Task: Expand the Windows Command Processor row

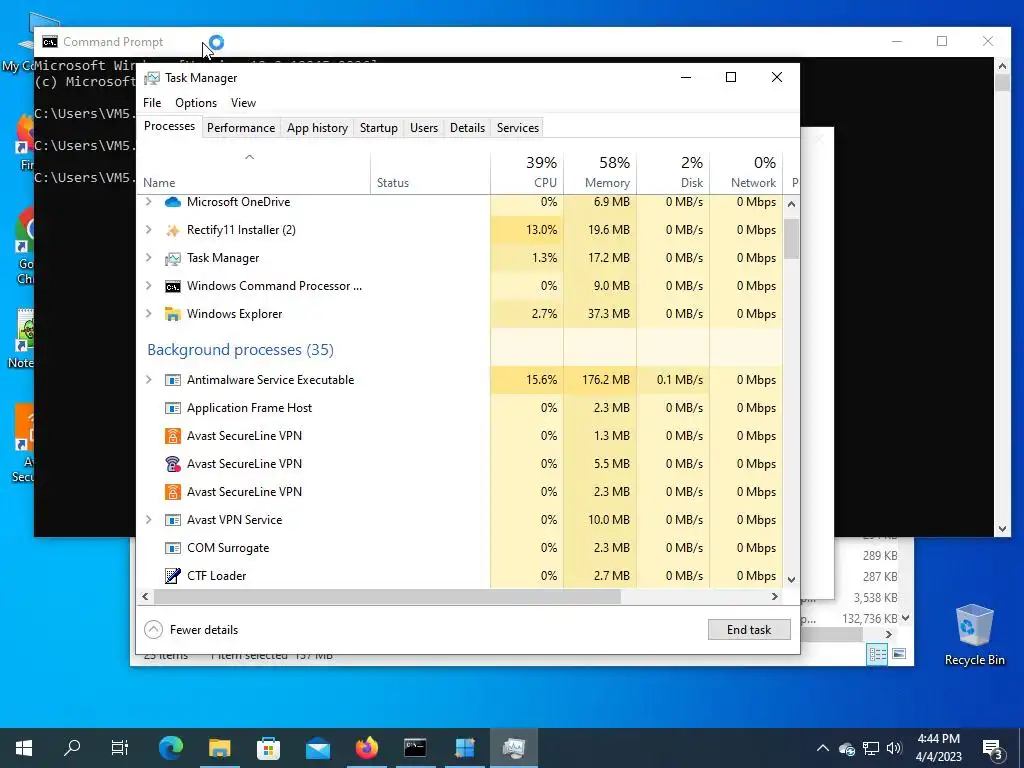Action: 149,286
